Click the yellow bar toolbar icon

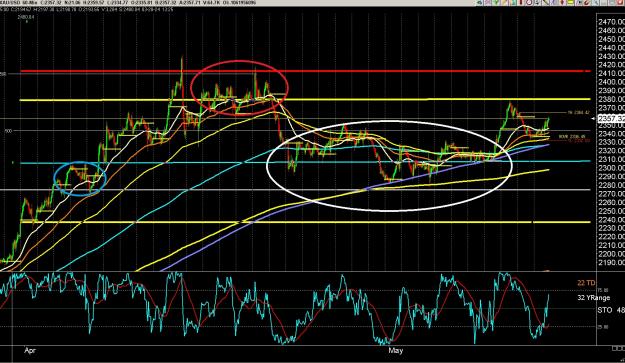click(570, 2)
